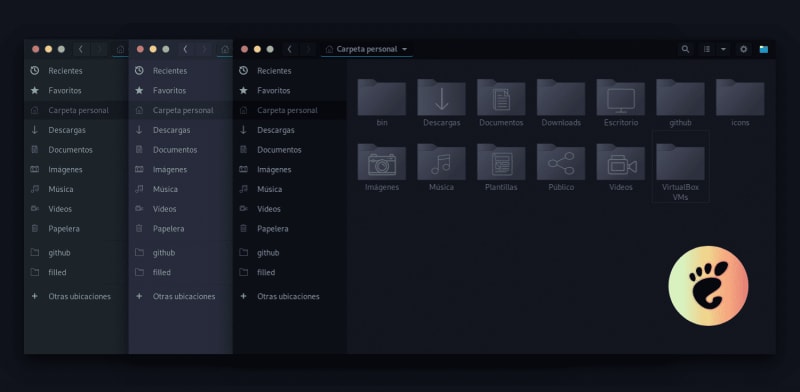Expand the Carpeta personal path dropdown
Viewport: 800px width, 392px height.
coord(367,49)
